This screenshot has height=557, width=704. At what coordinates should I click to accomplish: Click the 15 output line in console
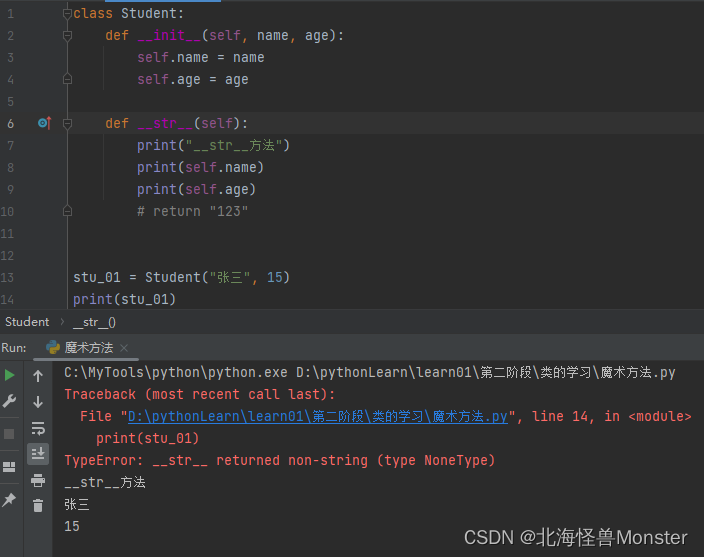click(x=72, y=526)
